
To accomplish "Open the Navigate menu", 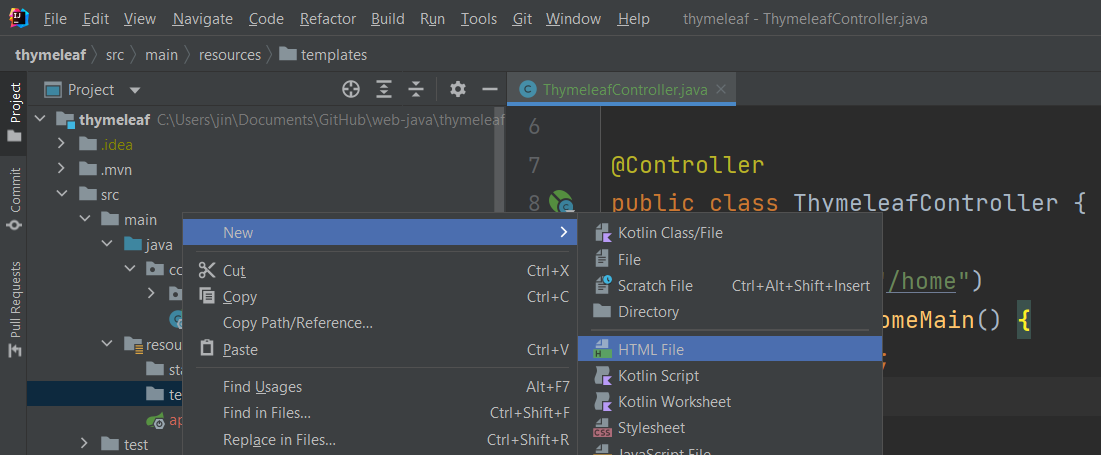I will [x=202, y=19].
